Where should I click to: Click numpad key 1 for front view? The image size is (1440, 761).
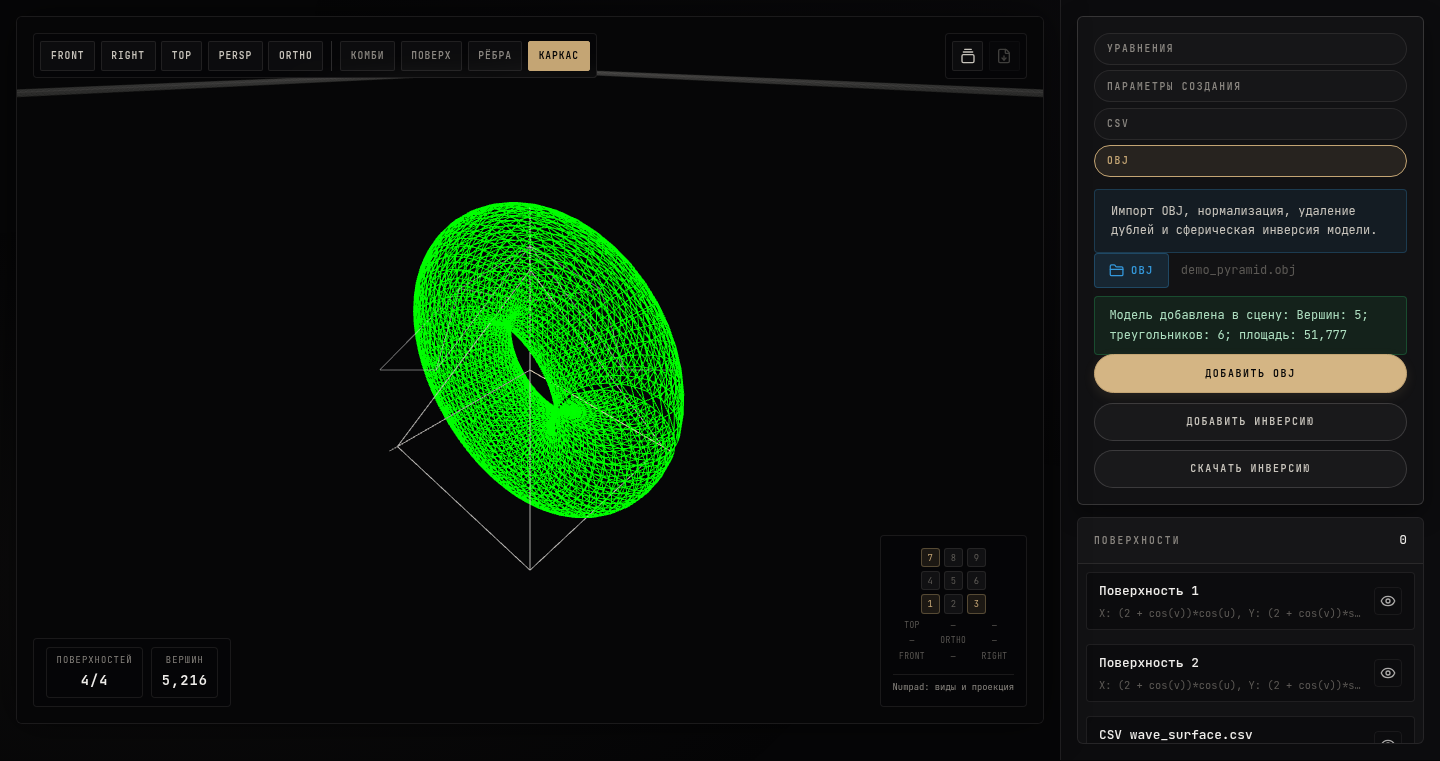click(930, 604)
